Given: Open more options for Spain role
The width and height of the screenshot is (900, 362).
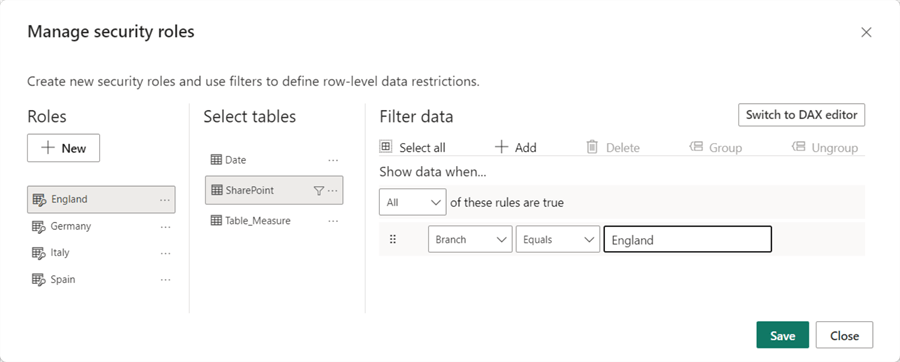Looking at the screenshot, I should 165,281.
